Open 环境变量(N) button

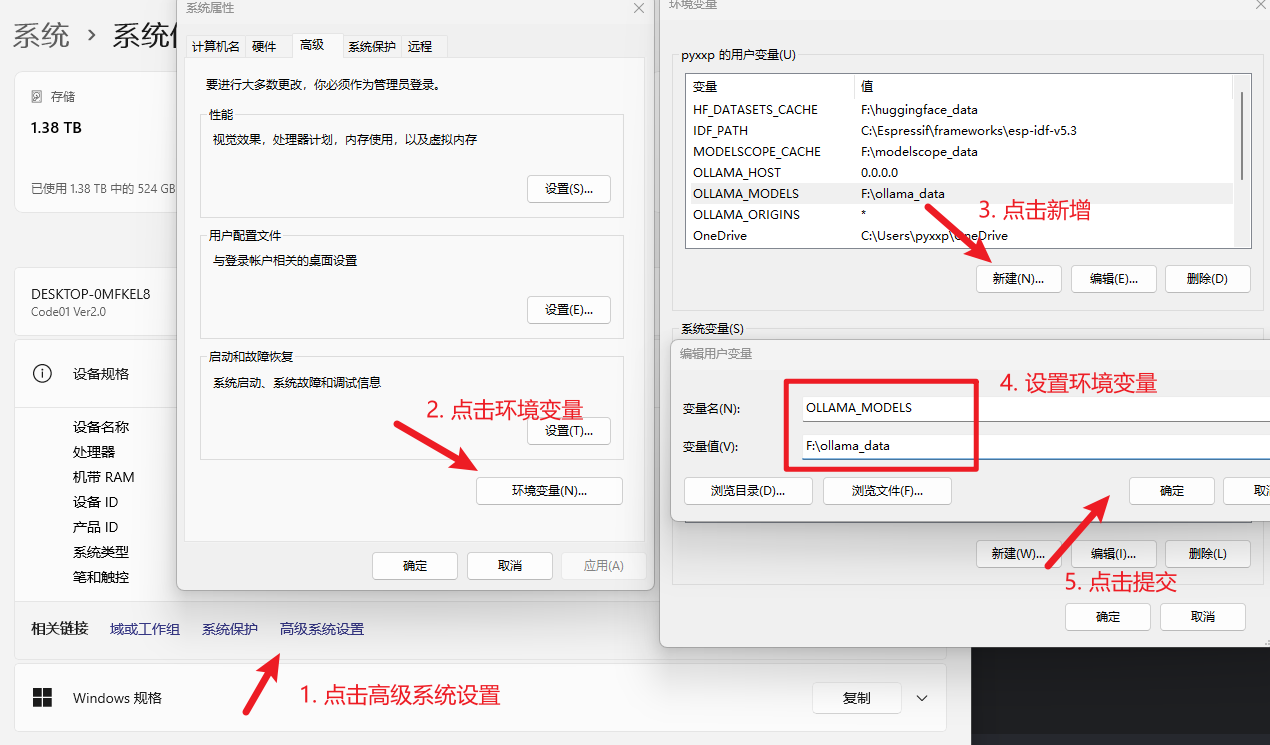[549, 491]
